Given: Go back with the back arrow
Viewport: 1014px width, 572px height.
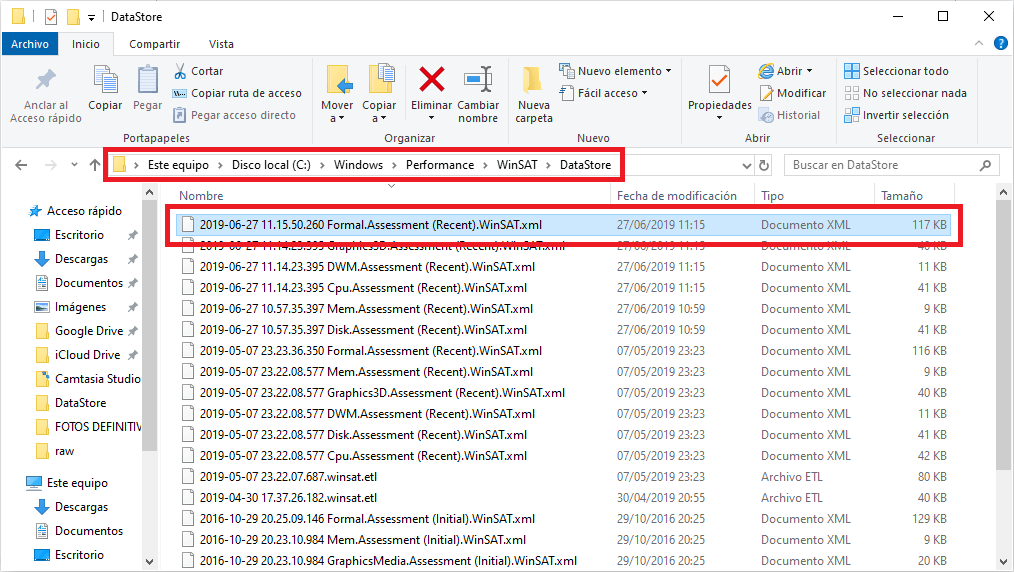Looking at the screenshot, I should 21,165.
